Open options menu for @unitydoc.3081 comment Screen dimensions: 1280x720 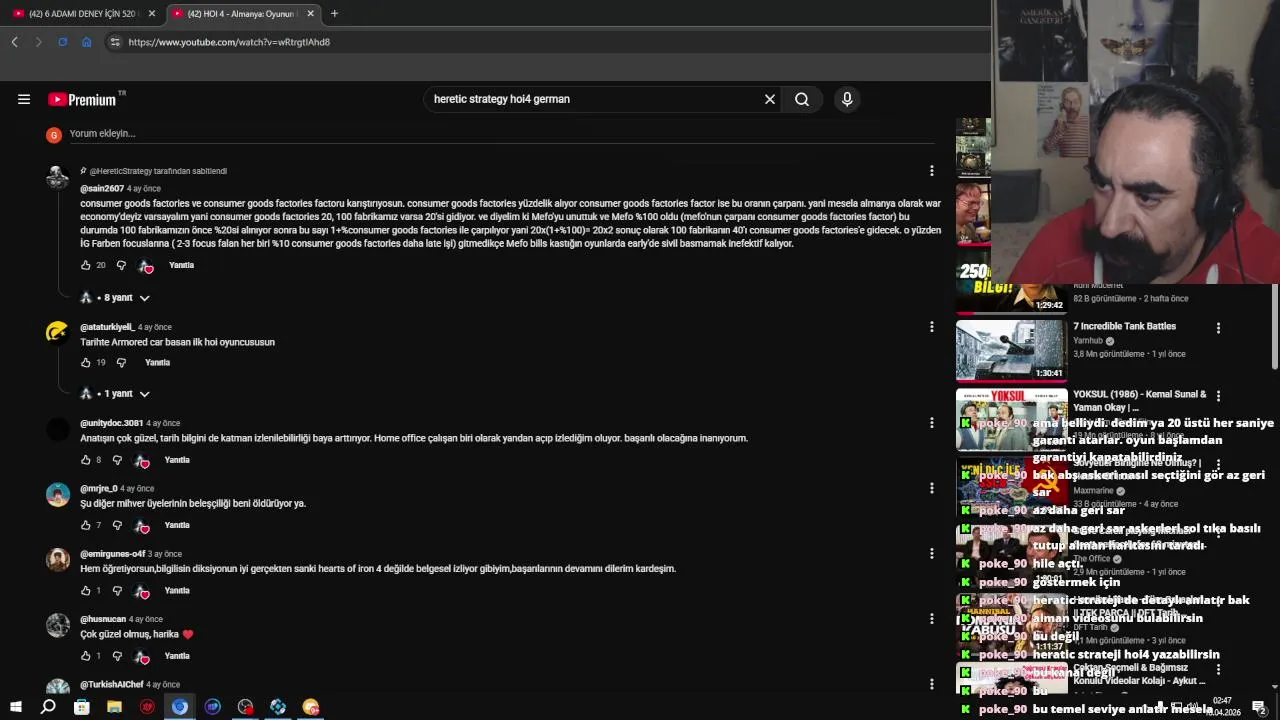click(931, 423)
